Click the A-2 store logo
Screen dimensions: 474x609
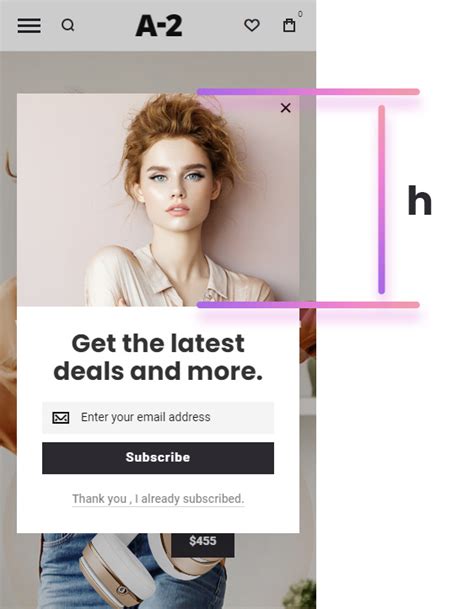[x=159, y=26]
